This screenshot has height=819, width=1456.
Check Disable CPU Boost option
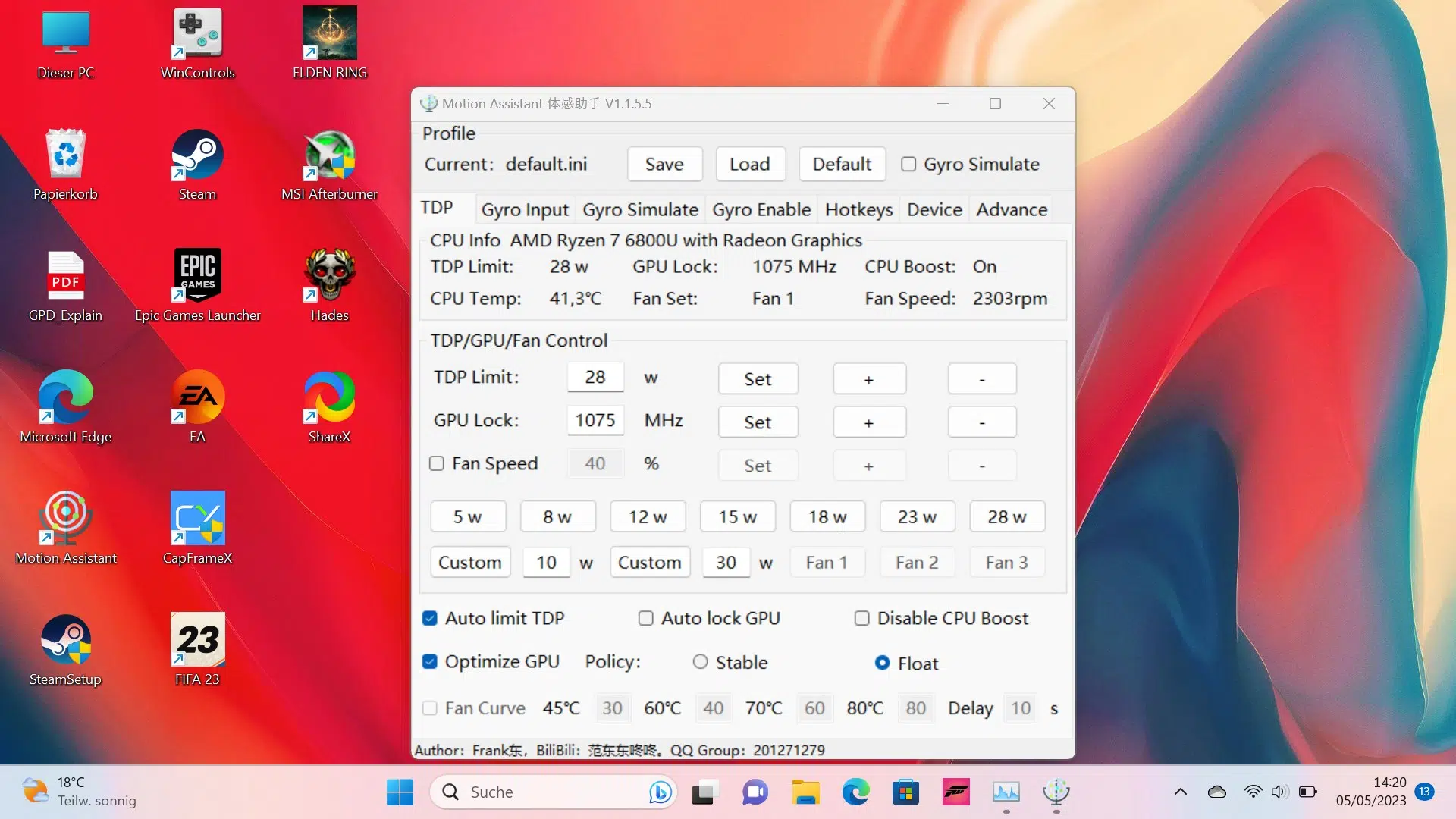(862, 618)
